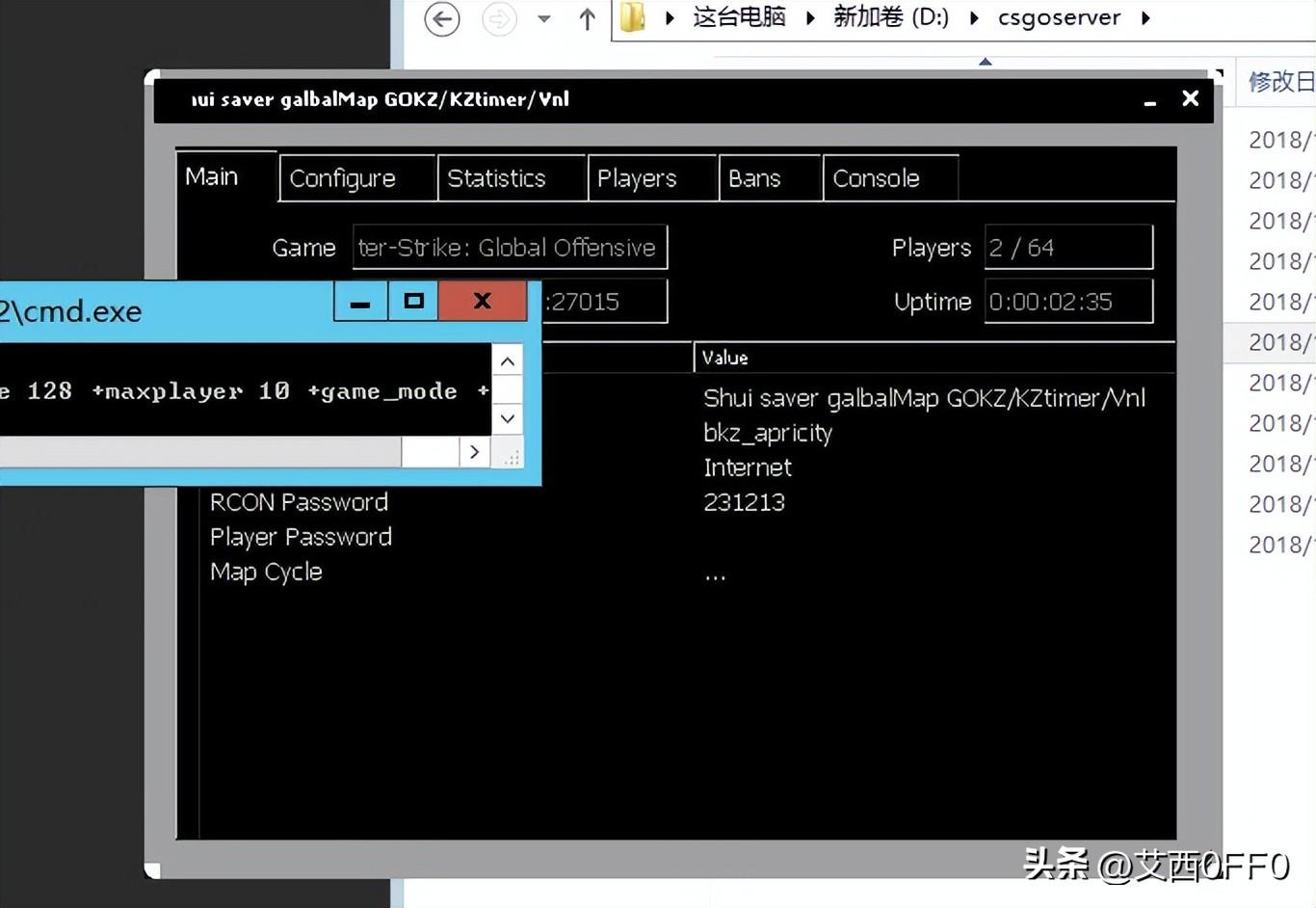Expand the chevron after 新加卷 (D:)
Image resolution: width=1316 pixels, height=908 pixels.
(x=974, y=18)
